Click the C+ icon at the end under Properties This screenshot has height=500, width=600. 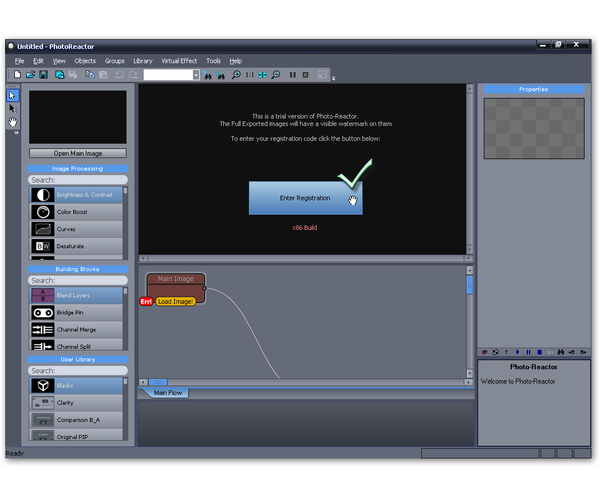click(x=583, y=352)
